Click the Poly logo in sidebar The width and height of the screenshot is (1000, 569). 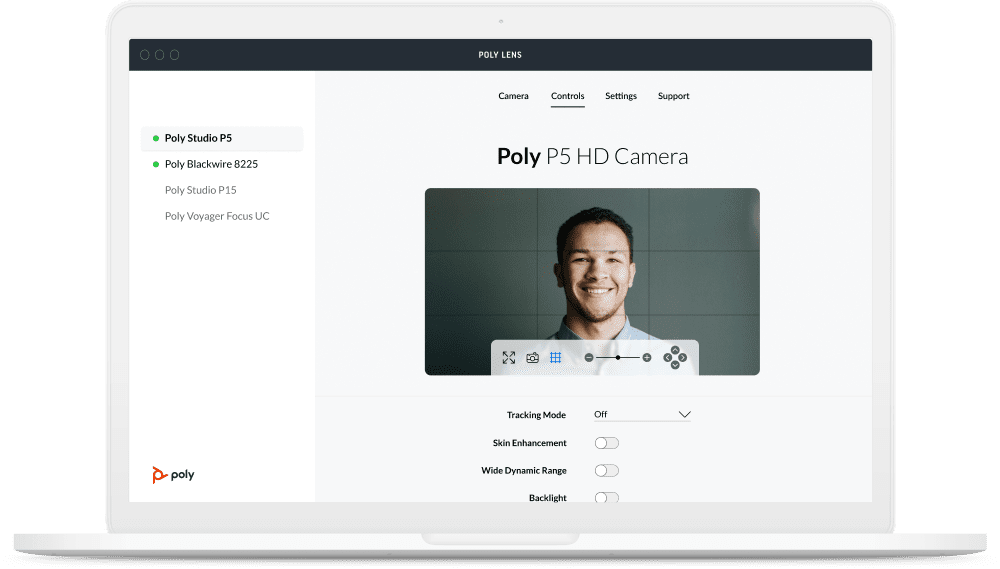pos(173,475)
